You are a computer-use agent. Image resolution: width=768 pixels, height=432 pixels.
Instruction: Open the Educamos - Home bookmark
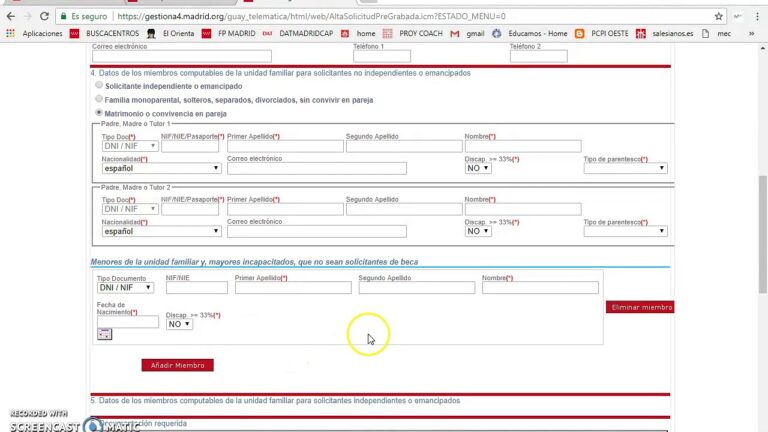(529, 33)
